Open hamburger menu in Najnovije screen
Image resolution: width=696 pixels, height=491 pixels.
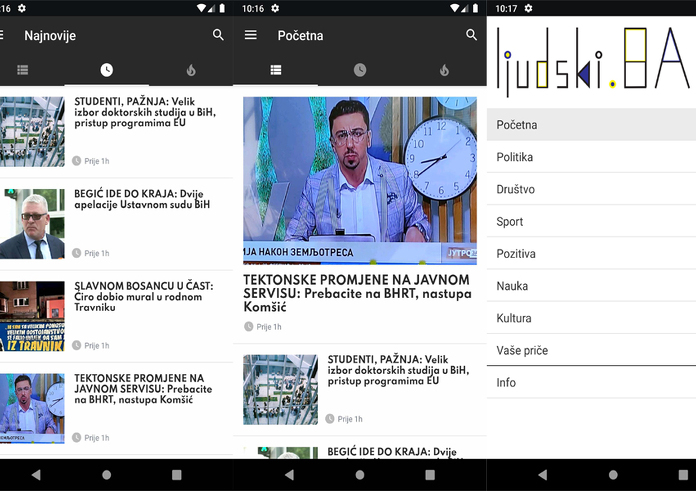(x=2, y=35)
